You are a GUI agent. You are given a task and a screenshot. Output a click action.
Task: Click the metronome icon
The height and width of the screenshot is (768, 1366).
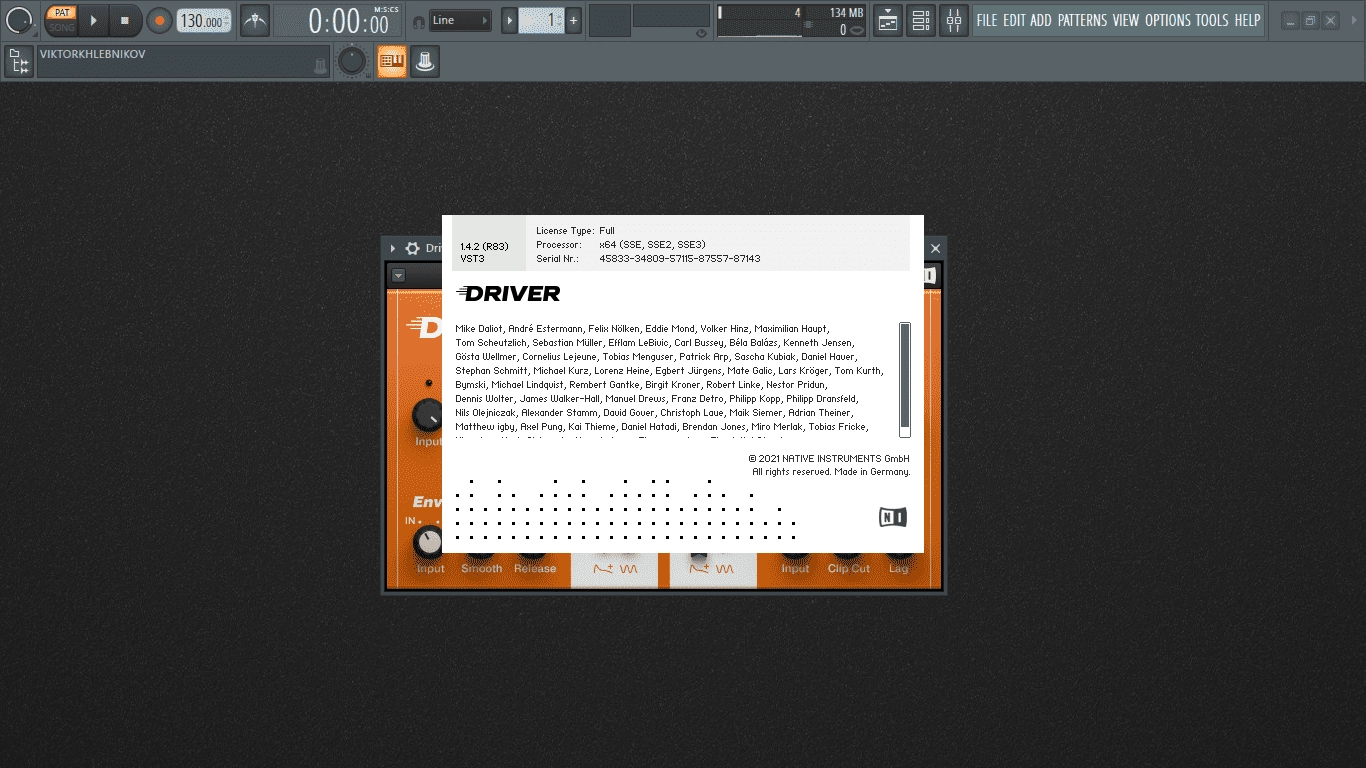255,20
